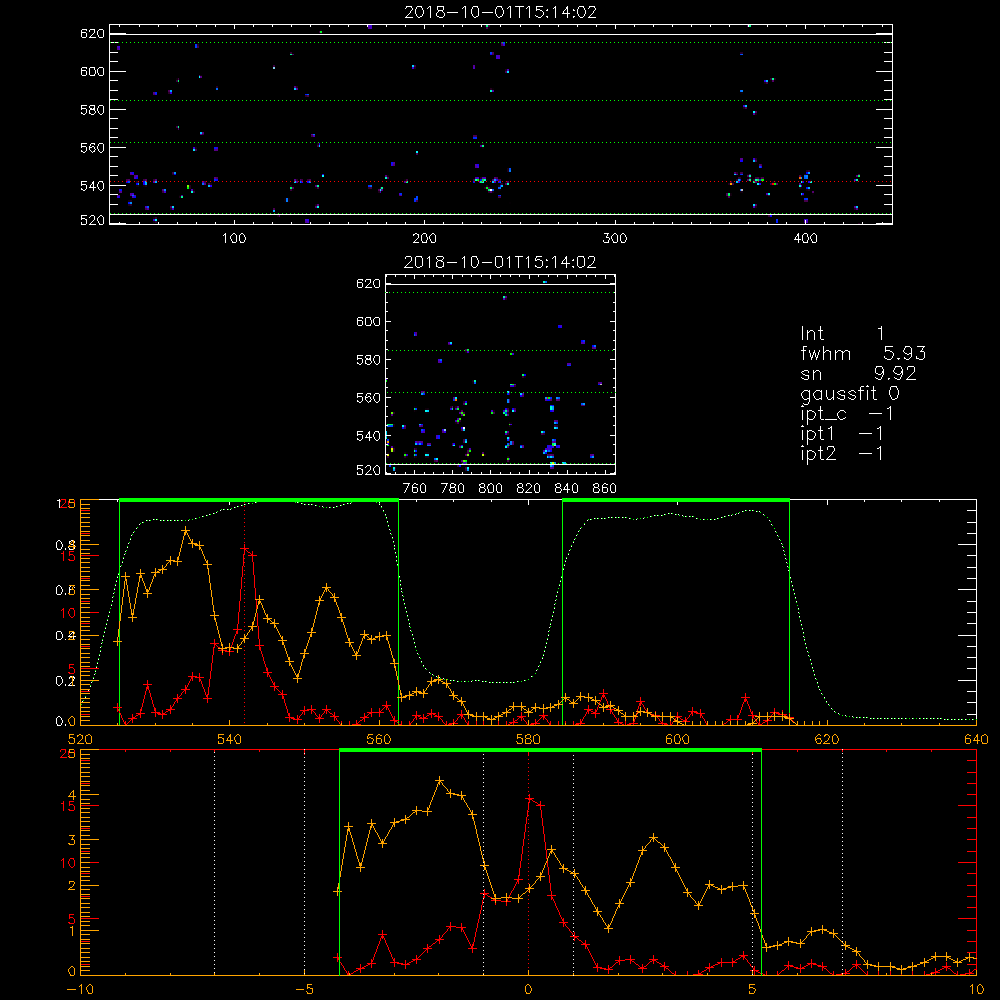Screen dimensions: 1000x1000
Task: Click x-axis label 100 on top plot
Action: coord(234,239)
